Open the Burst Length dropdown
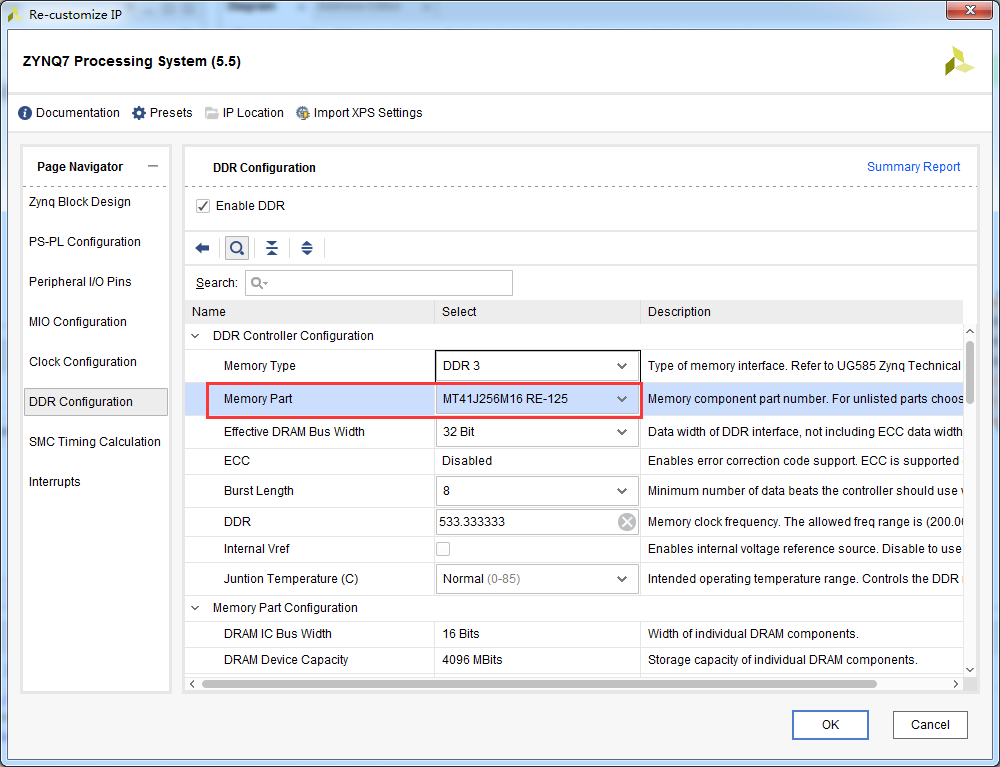The height and width of the screenshot is (767, 1000). tap(538, 491)
